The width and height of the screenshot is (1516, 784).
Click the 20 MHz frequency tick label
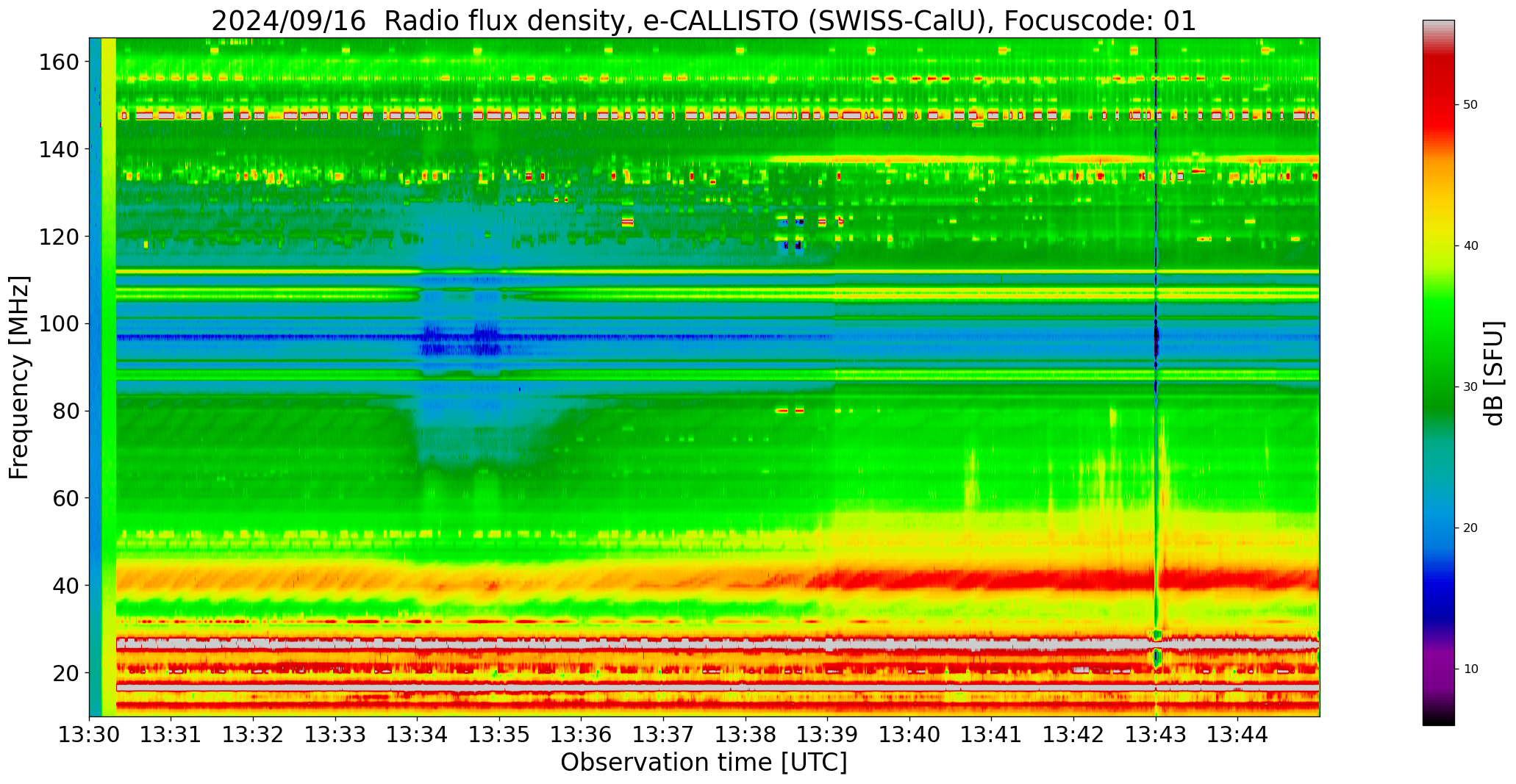65,672
